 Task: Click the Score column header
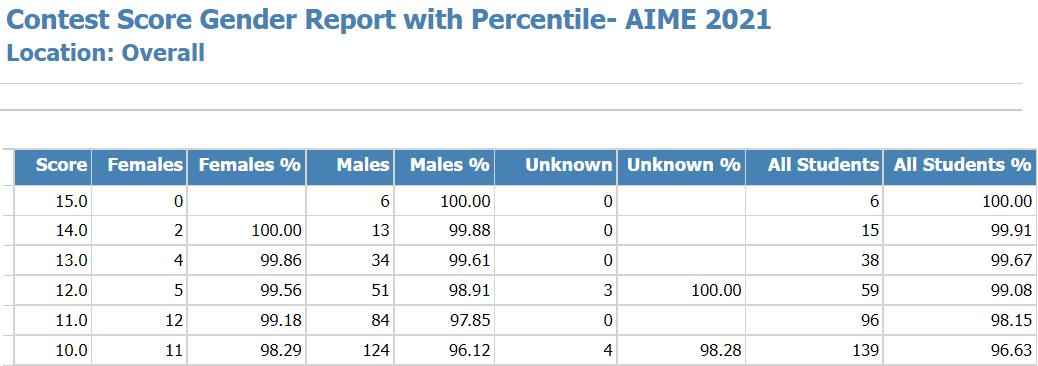(x=52, y=167)
